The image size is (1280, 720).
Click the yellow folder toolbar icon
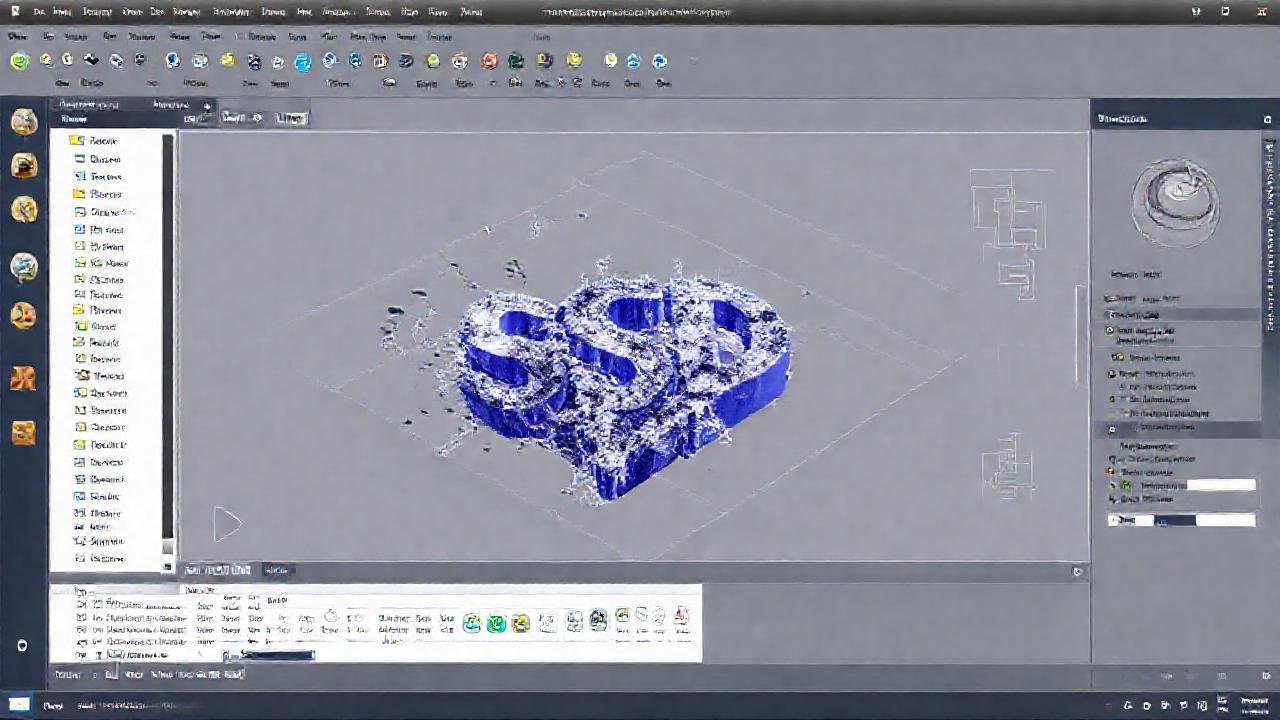click(x=228, y=60)
